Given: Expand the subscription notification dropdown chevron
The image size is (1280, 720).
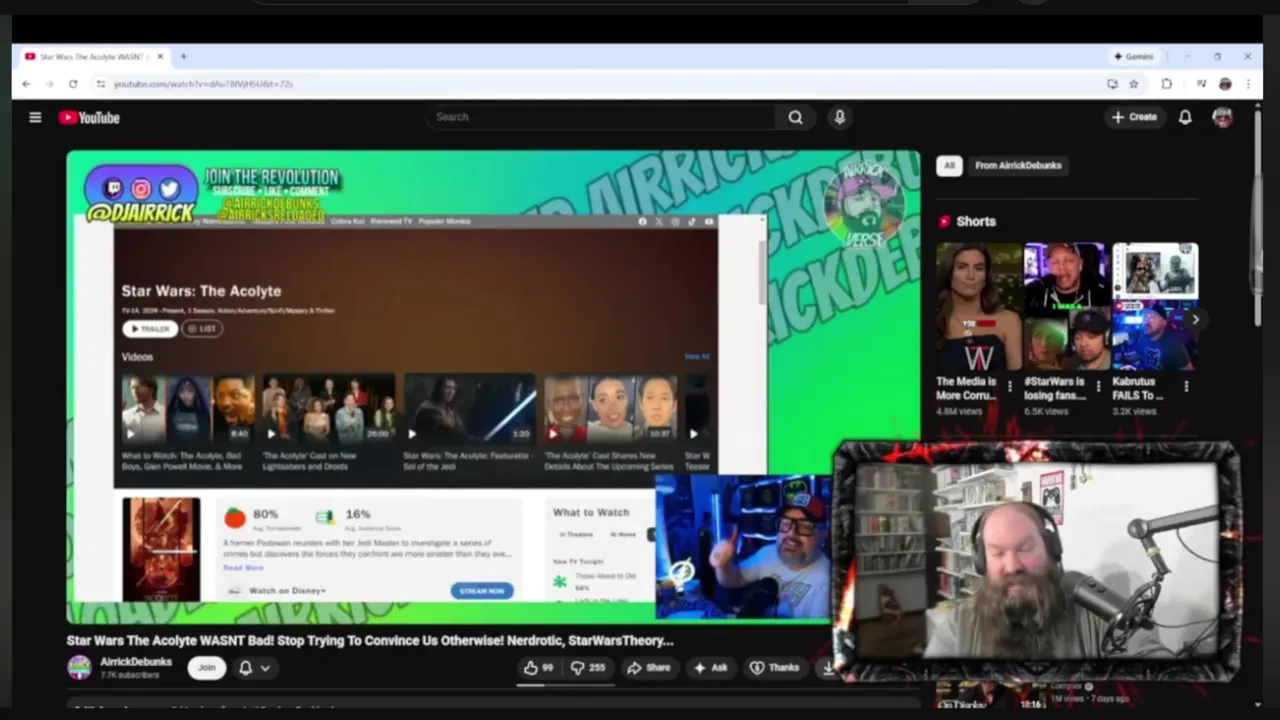Looking at the screenshot, I should [265, 667].
